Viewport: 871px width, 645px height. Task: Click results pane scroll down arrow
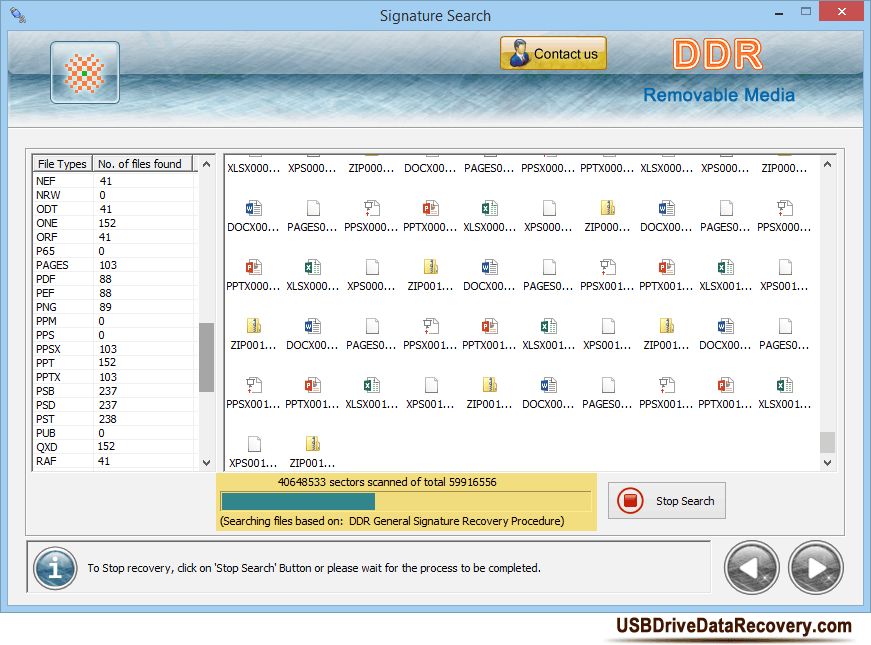827,462
